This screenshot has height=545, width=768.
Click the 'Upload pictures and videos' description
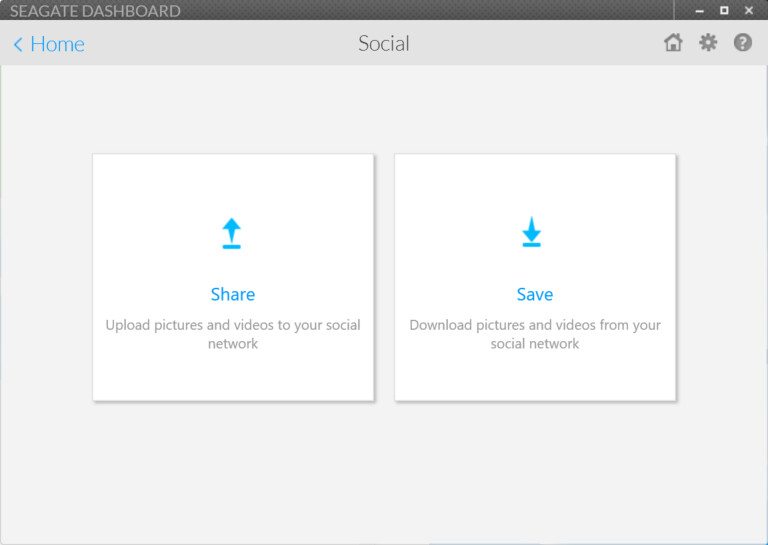coord(233,334)
